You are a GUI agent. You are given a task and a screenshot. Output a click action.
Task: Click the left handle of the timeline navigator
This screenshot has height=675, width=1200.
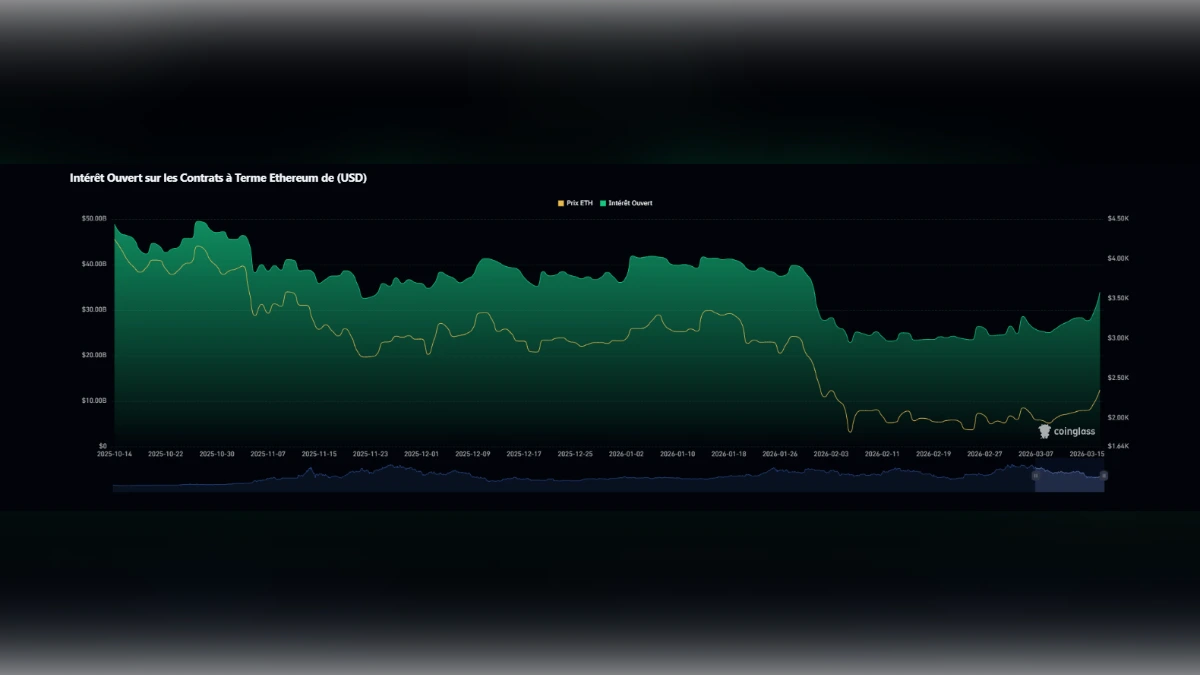(1036, 475)
